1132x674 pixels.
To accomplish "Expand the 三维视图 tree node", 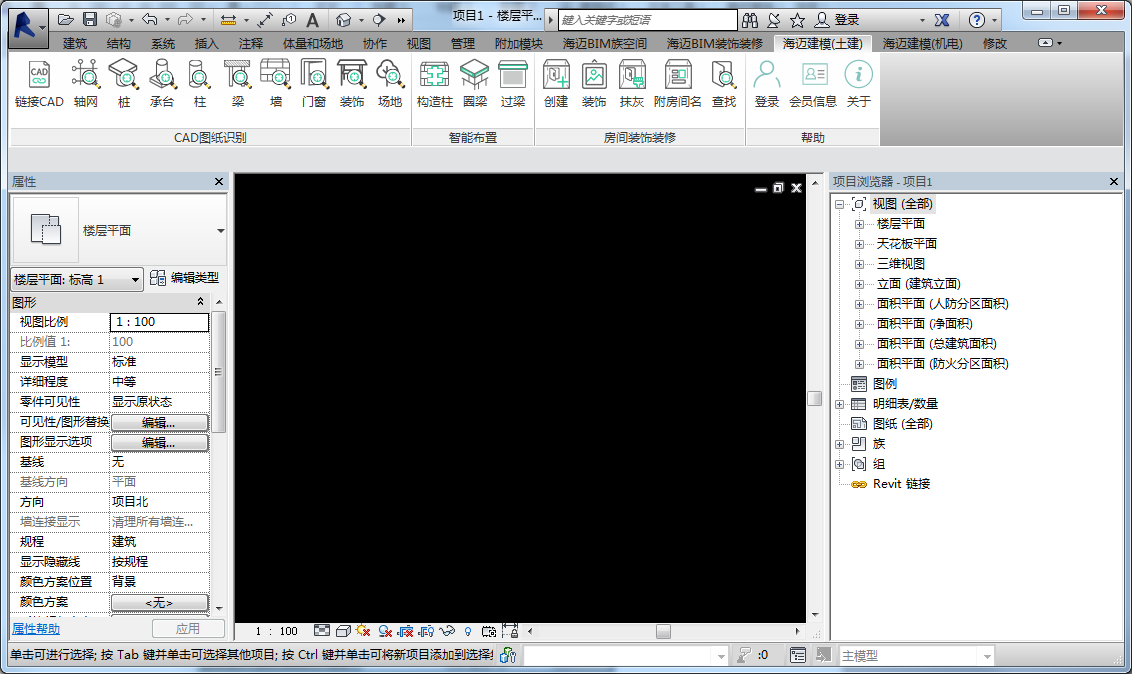I will [859, 264].
